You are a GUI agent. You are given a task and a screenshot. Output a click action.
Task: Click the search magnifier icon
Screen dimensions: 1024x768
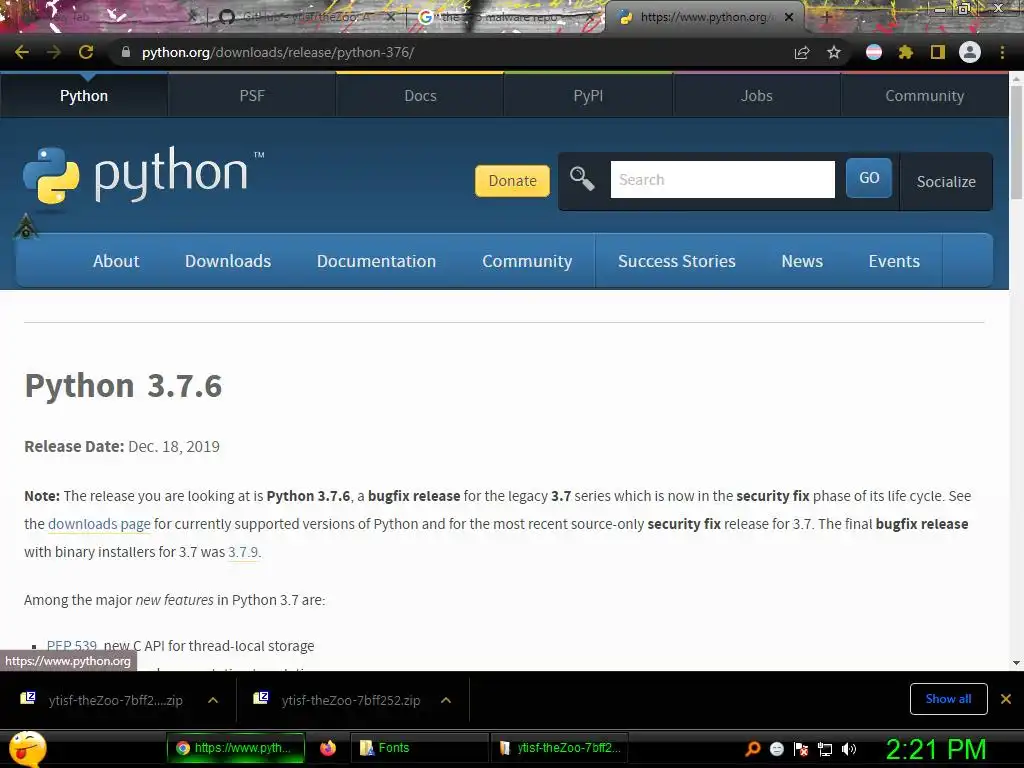click(582, 178)
